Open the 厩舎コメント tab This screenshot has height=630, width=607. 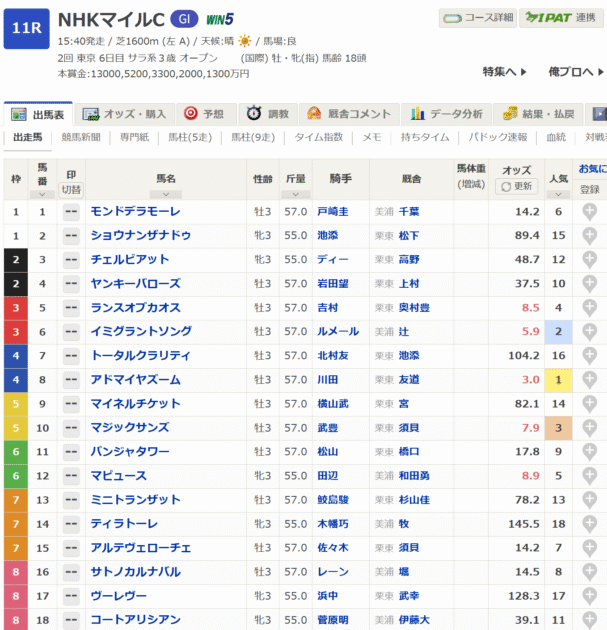(349, 114)
